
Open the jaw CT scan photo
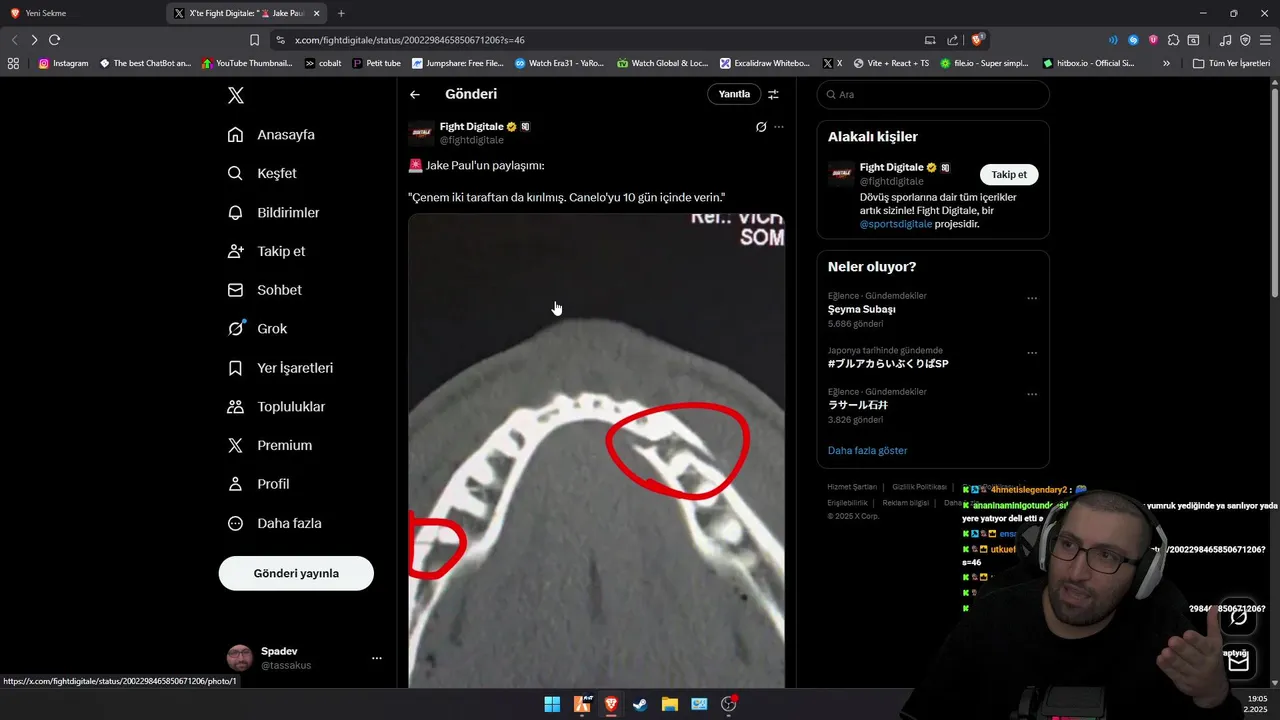[x=596, y=450]
